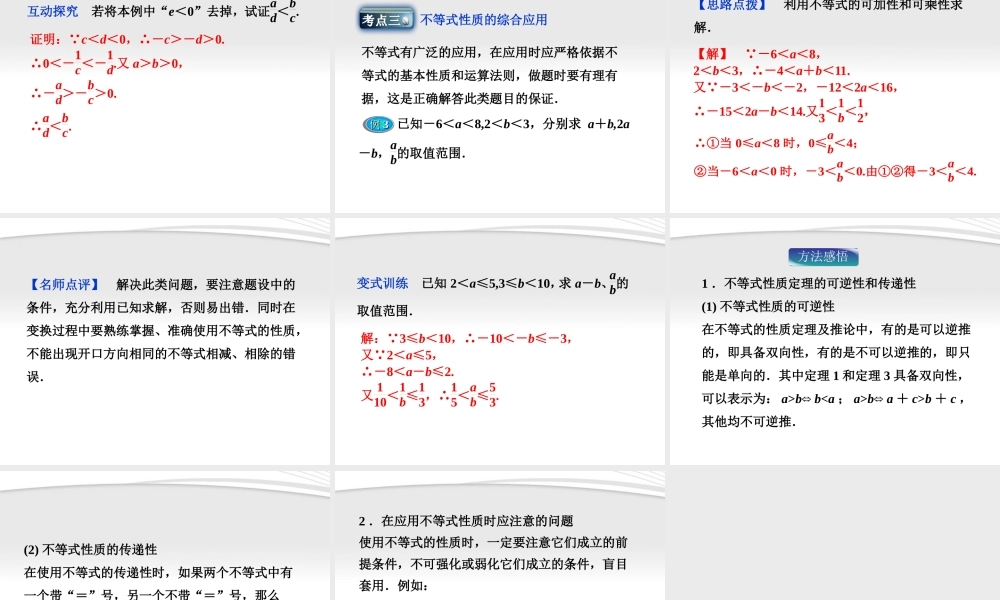The image size is (1000, 600).
Task: Select the red 证明 line text
Action: click(x=128, y=39)
